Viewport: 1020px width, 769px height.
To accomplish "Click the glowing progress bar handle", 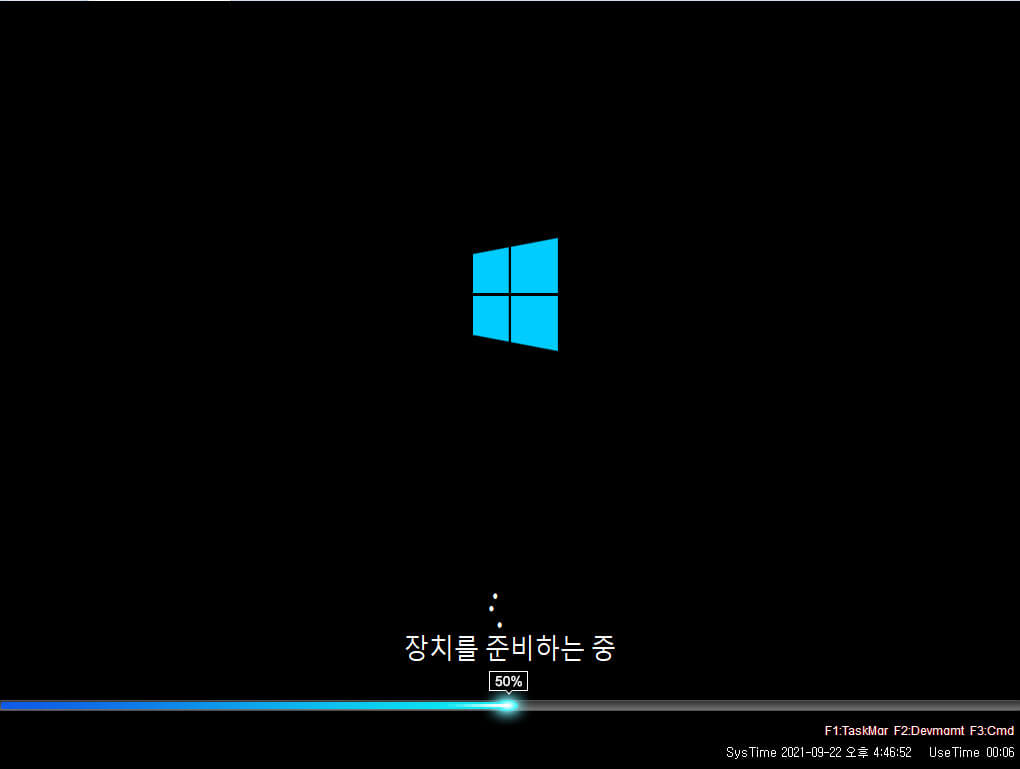I will pyautogui.click(x=508, y=705).
